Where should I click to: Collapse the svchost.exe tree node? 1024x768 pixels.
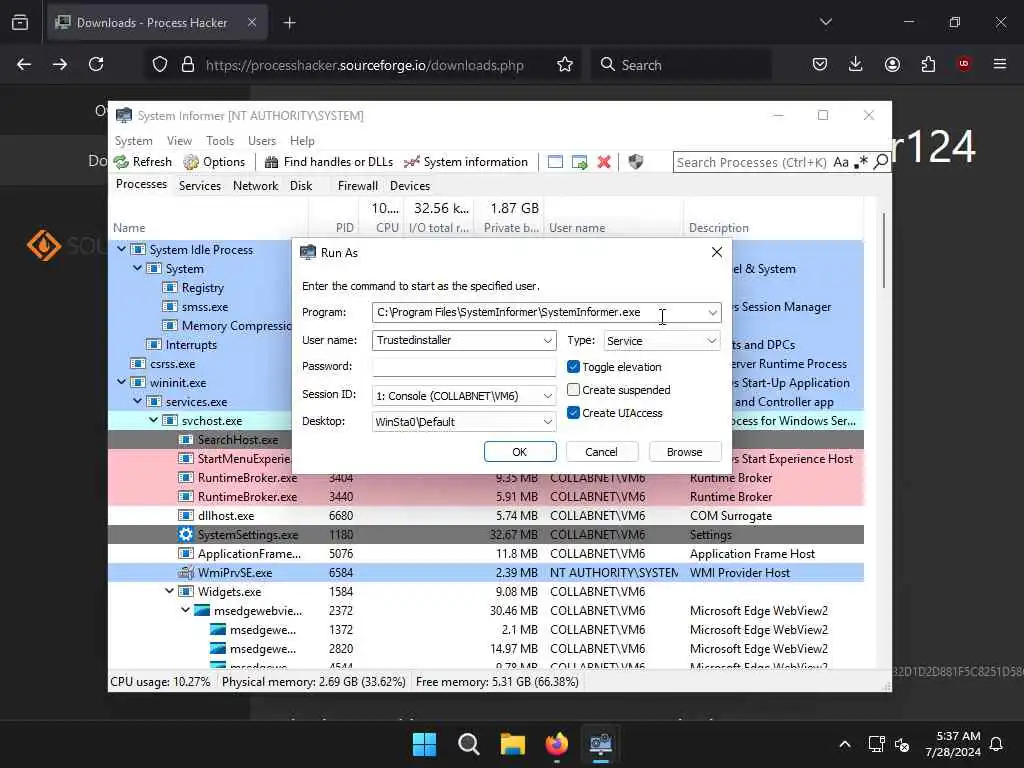tap(153, 420)
